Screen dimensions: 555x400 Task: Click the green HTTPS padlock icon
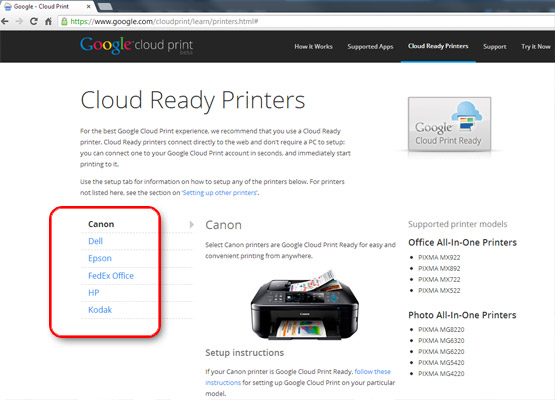click(64, 22)
